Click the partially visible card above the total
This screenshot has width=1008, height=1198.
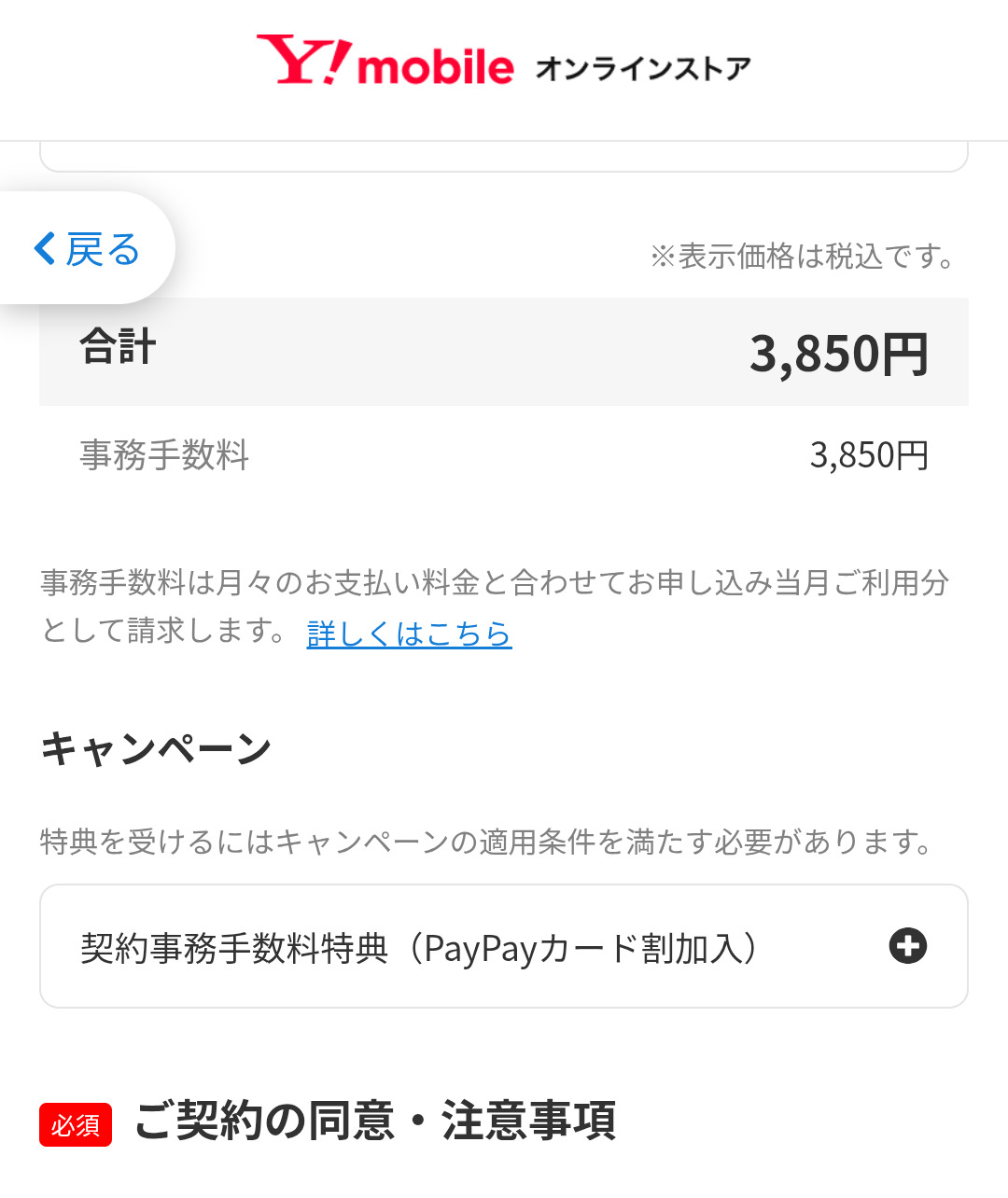pos(504,157)
